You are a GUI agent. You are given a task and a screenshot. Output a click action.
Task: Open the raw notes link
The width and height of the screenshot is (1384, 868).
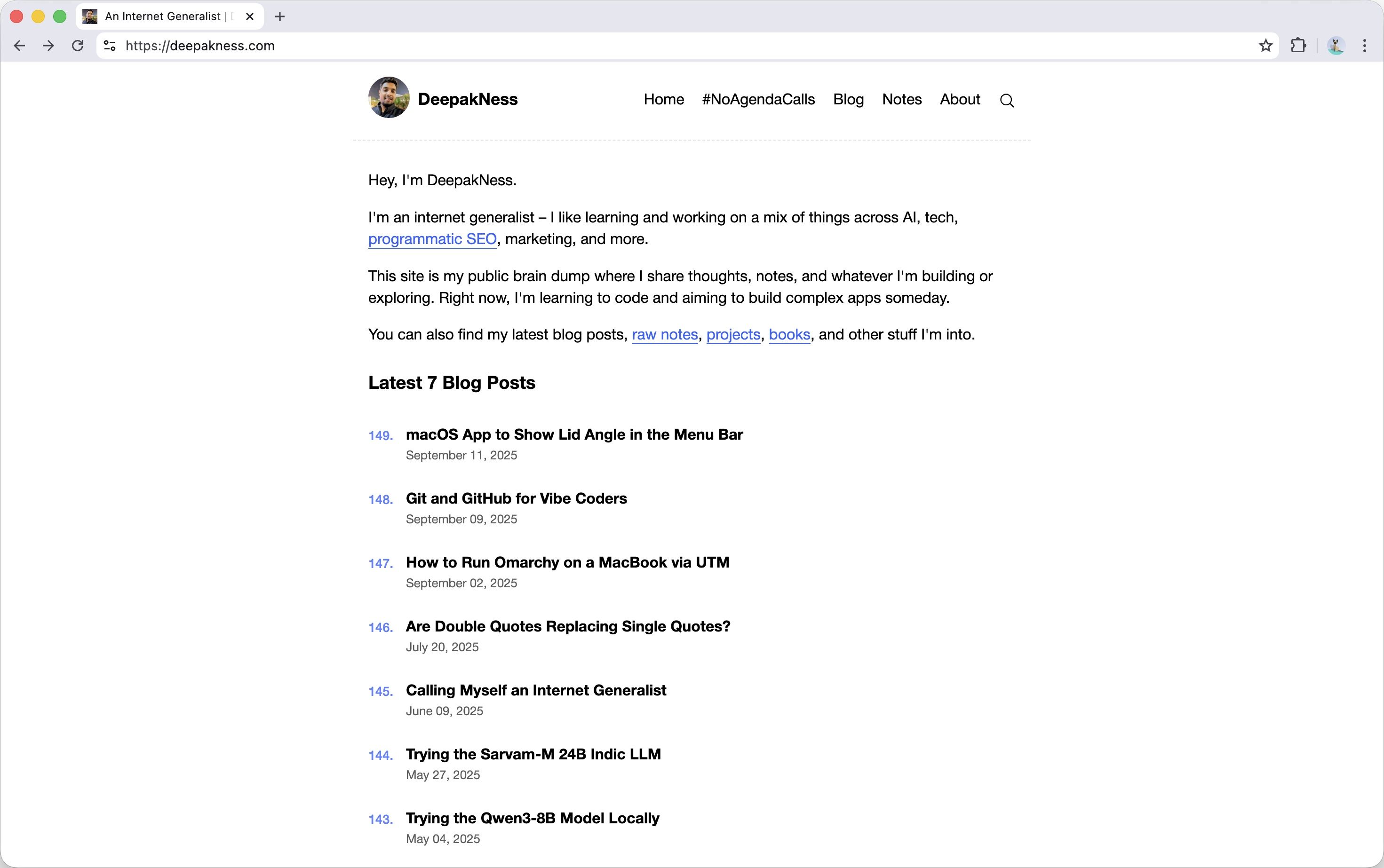coord(664,334)
